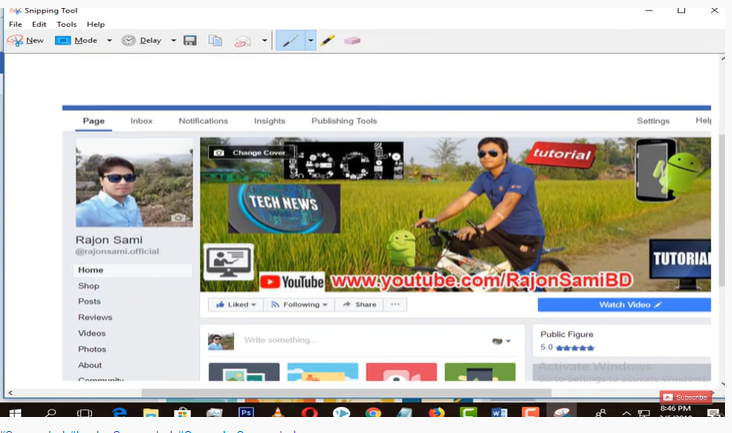Screen dimensions: 732x433
Task: Open Shop in the page sidebar
Action: [x=89, y=286]
